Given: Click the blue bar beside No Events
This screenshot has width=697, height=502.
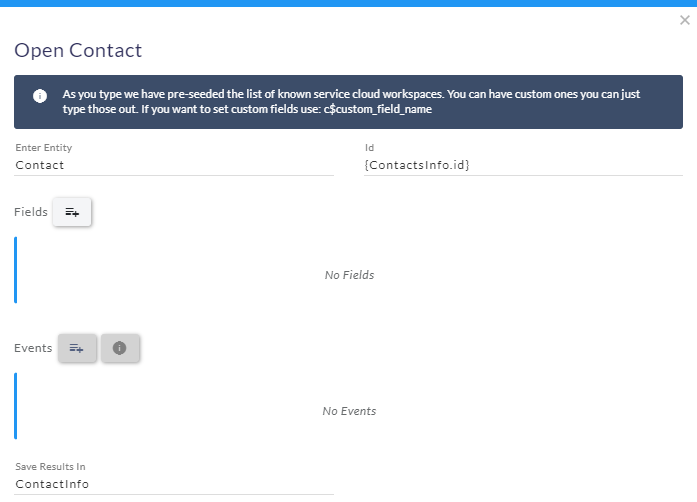Looking at the screenshot, I should [x=16, y=406].
